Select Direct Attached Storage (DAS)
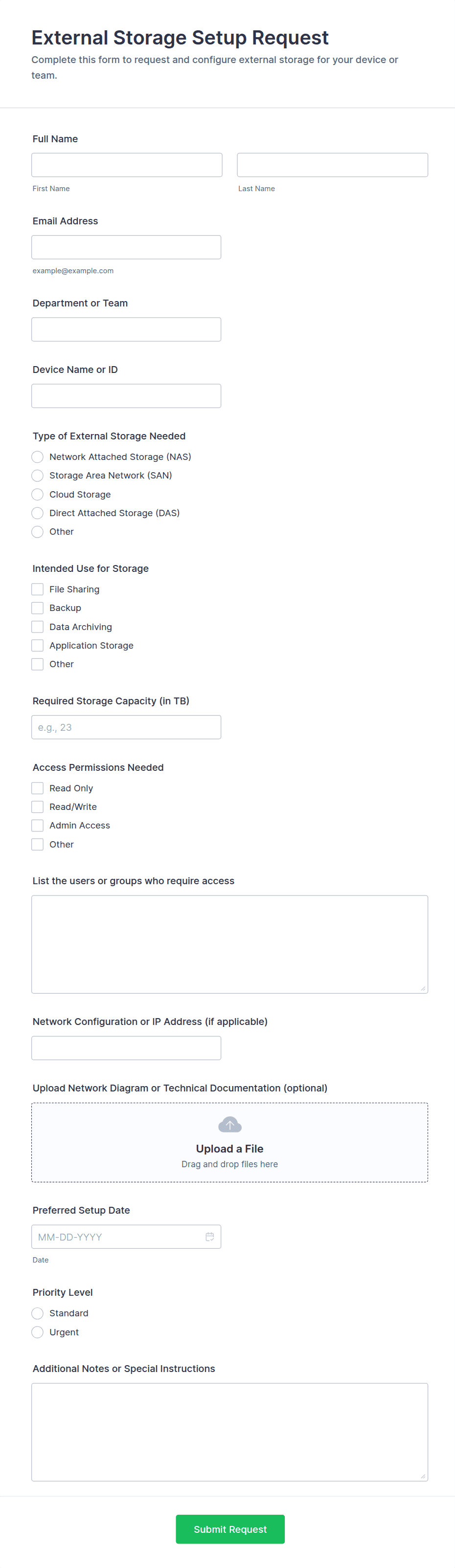The height and width of the screenshot is (1568, 455). point(38,513)
